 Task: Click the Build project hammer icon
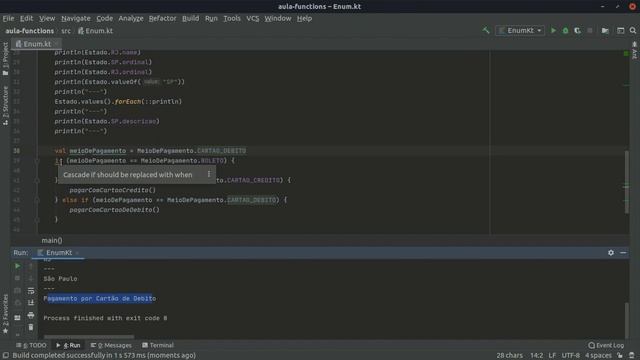pyautogui.click(x=486, y=31)
